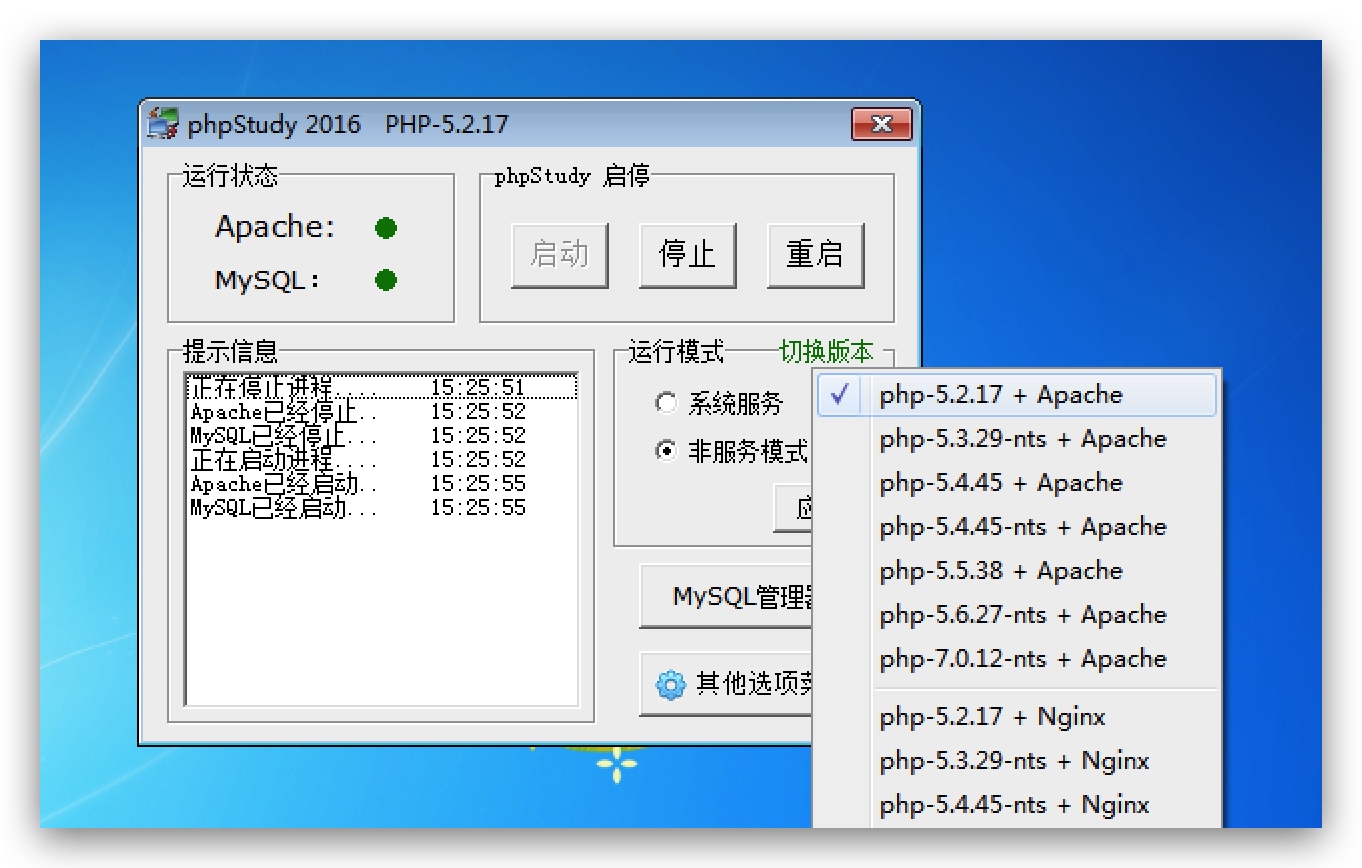
Task: Click the Apache: status label
Action: [275, 228]
